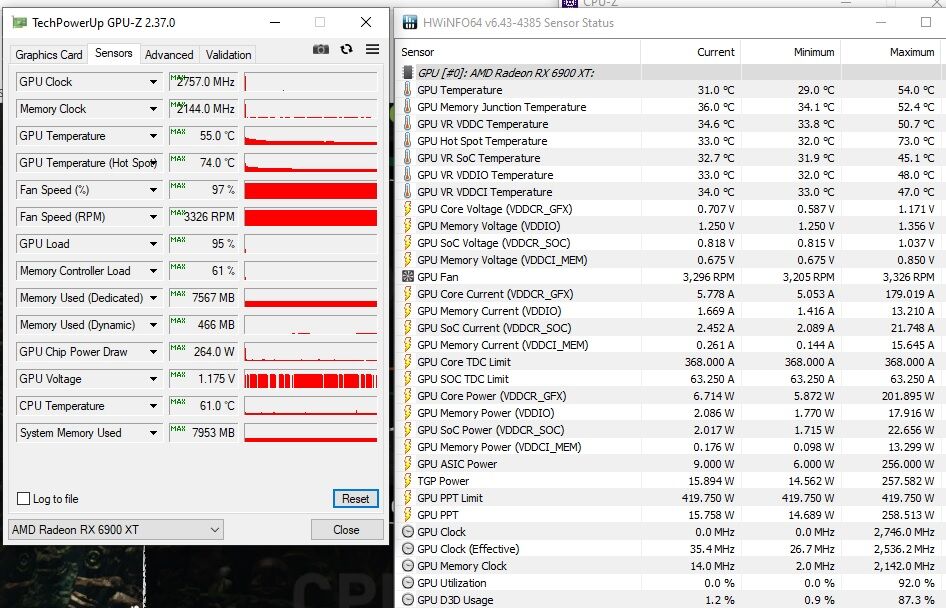Open the GPU Load sensor dropdown
This screenshot has height=608, width=946.
[153, 244]
